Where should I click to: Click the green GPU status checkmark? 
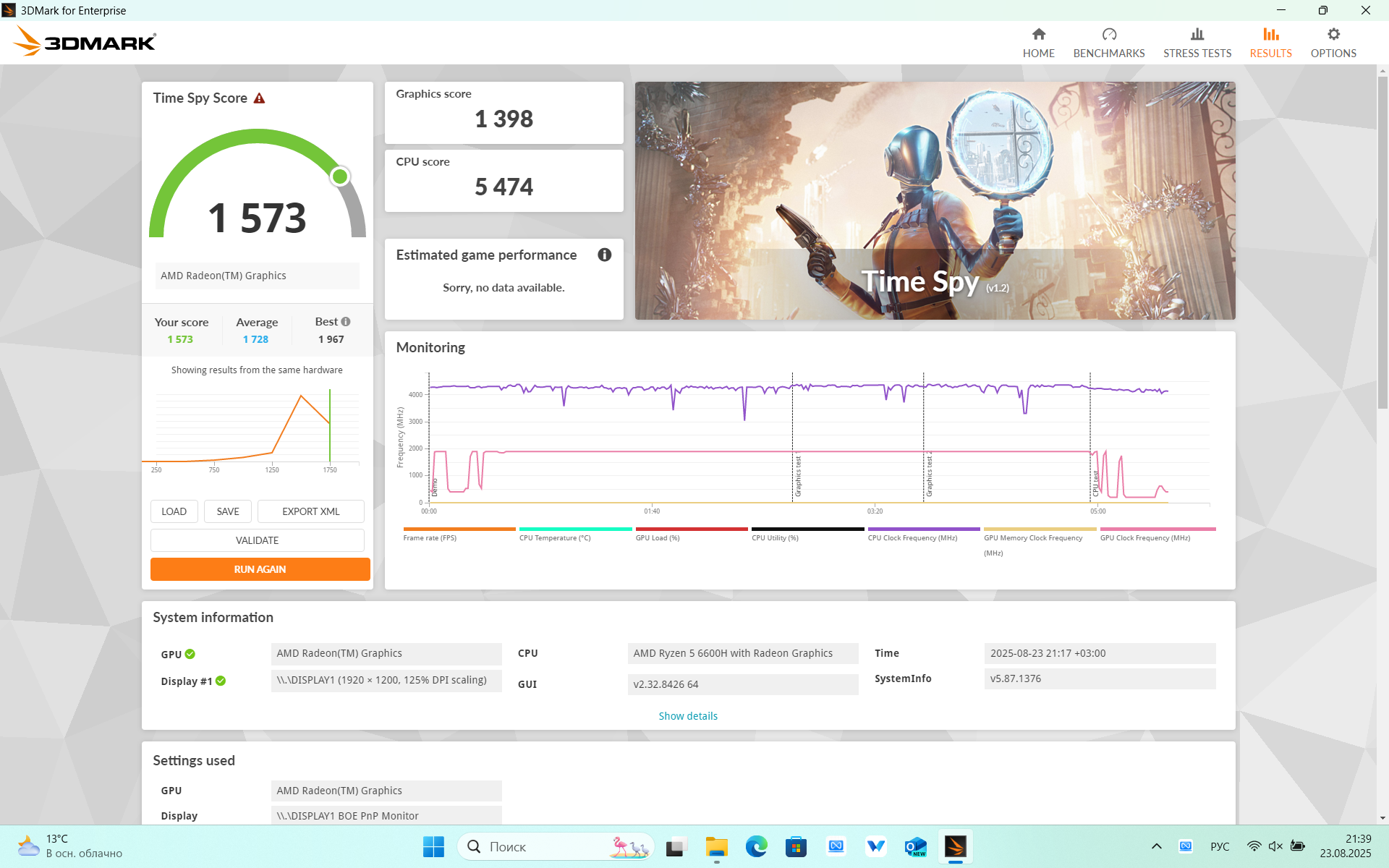pyautogui.click(x=190, y=654)
